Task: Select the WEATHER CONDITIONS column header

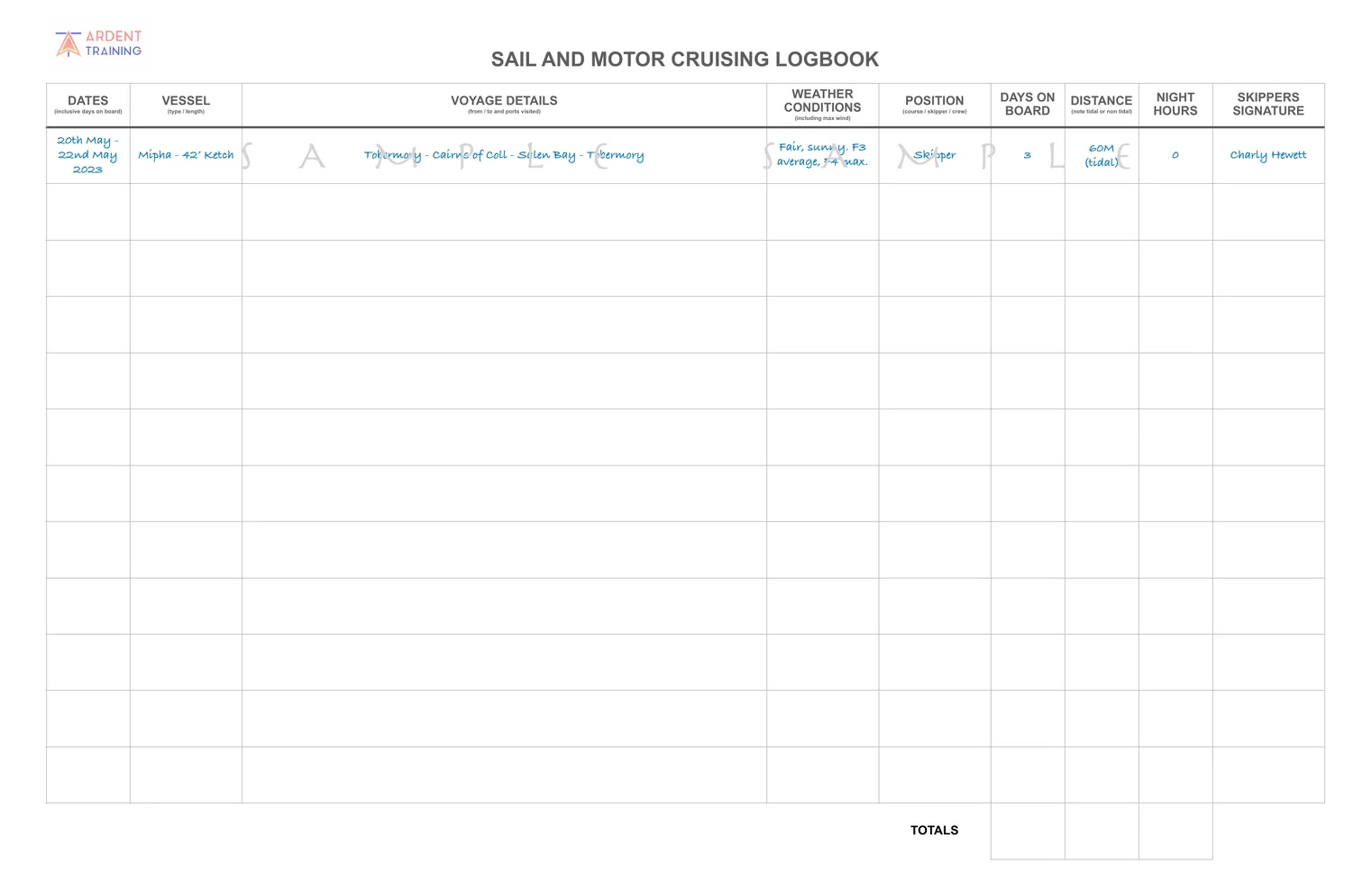Action: (x=822, y=105)
